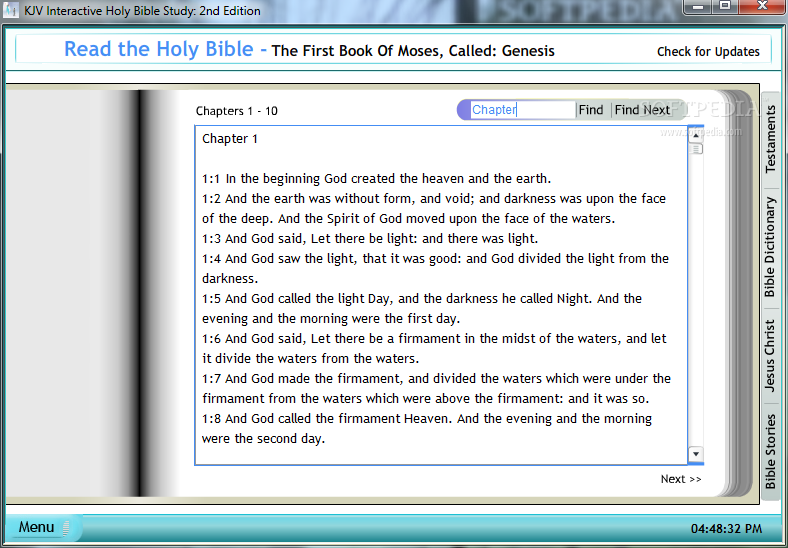Click the Find Next button
Screen dimensions: 788x548
coord(642,110)
